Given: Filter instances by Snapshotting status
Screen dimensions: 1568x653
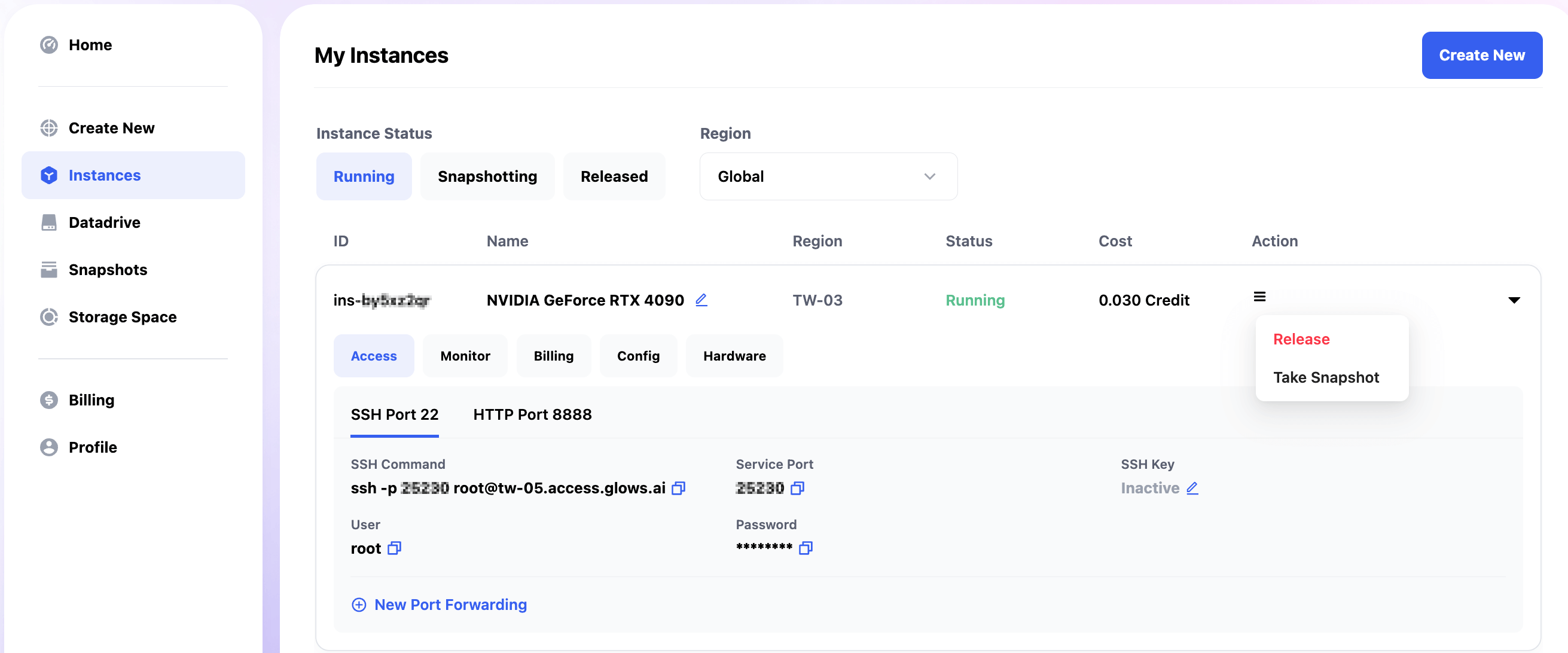Looking at the screenshot, I should (x=487, y=176).
